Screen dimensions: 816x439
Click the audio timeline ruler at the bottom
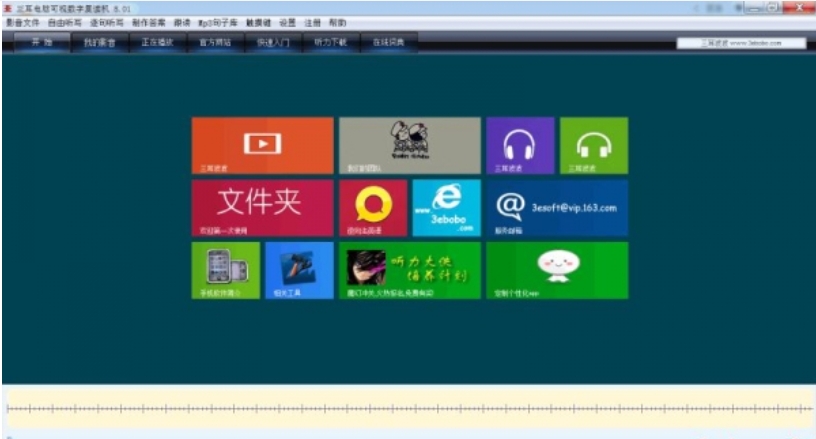click(x=409, y=409)
